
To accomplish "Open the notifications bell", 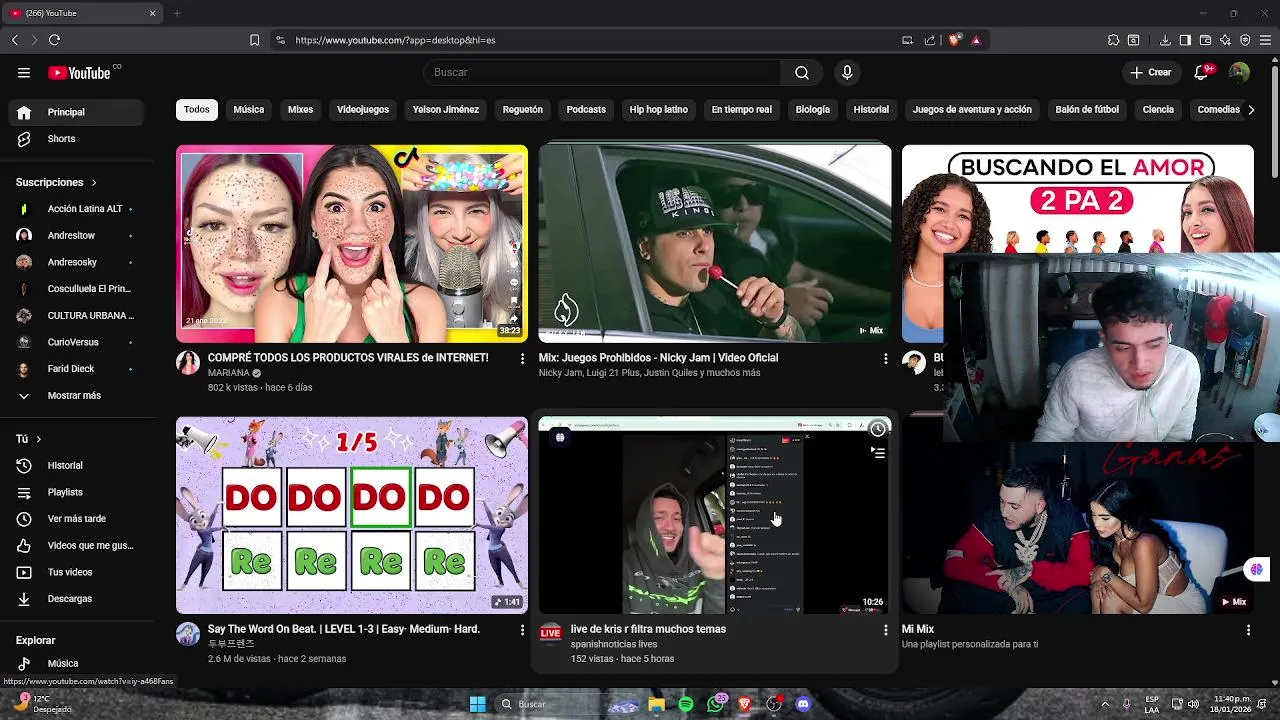I will coord(1202,72).
